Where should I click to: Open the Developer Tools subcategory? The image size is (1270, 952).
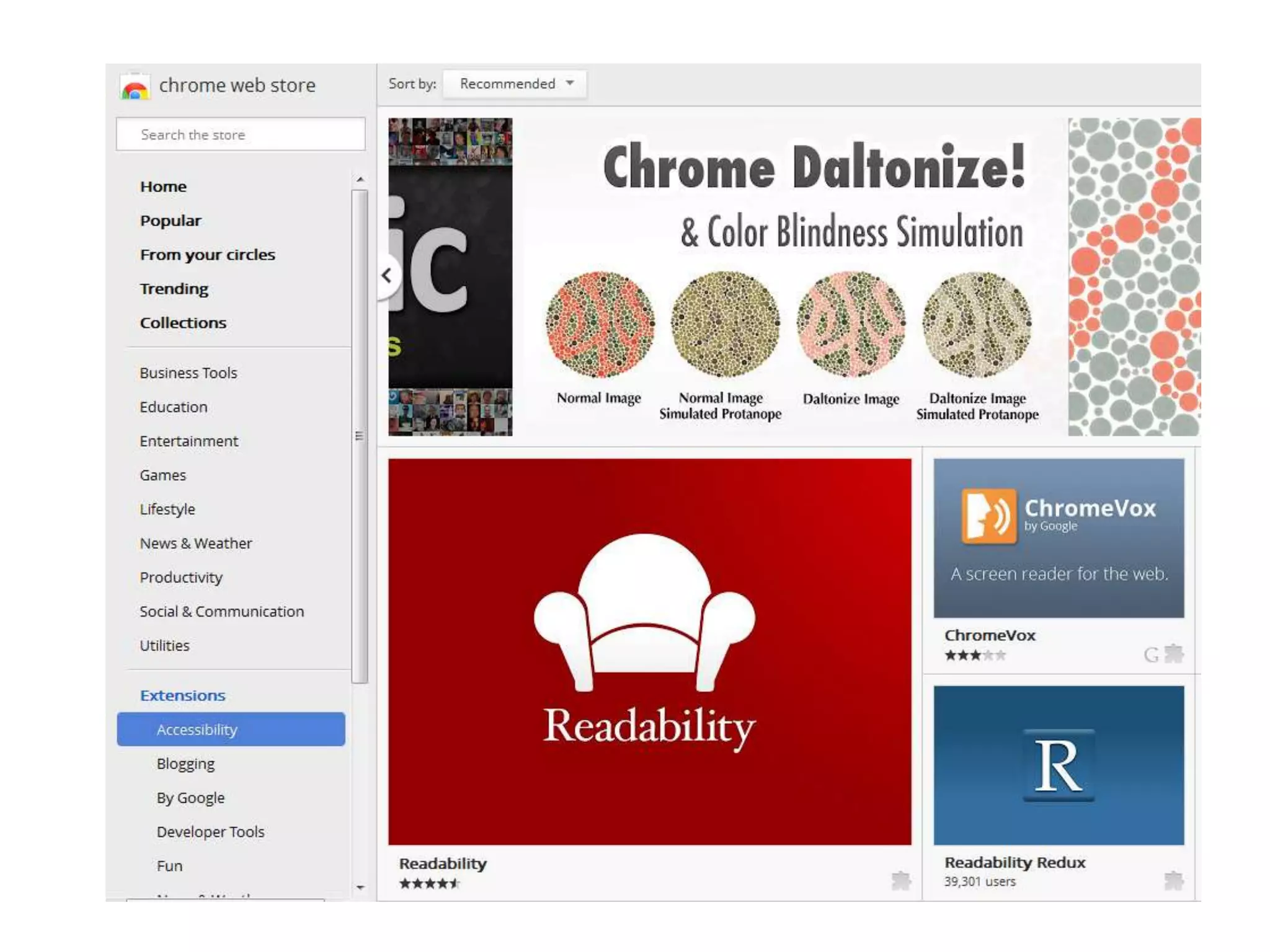(x=210, y=832)
